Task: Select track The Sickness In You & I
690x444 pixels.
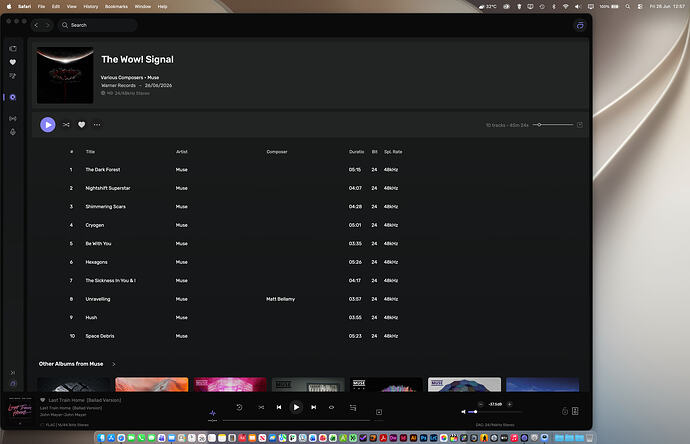Action: coord(110,280)
